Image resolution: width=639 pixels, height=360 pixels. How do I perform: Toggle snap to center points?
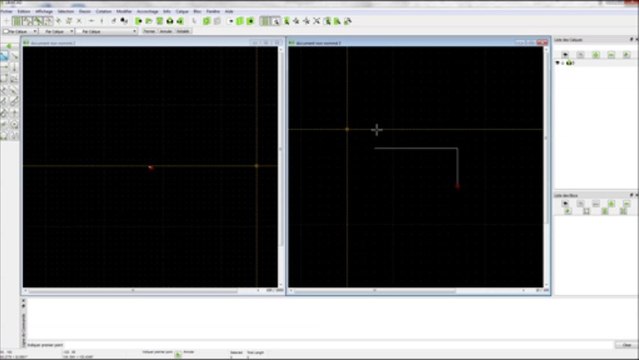coord(48,21)
